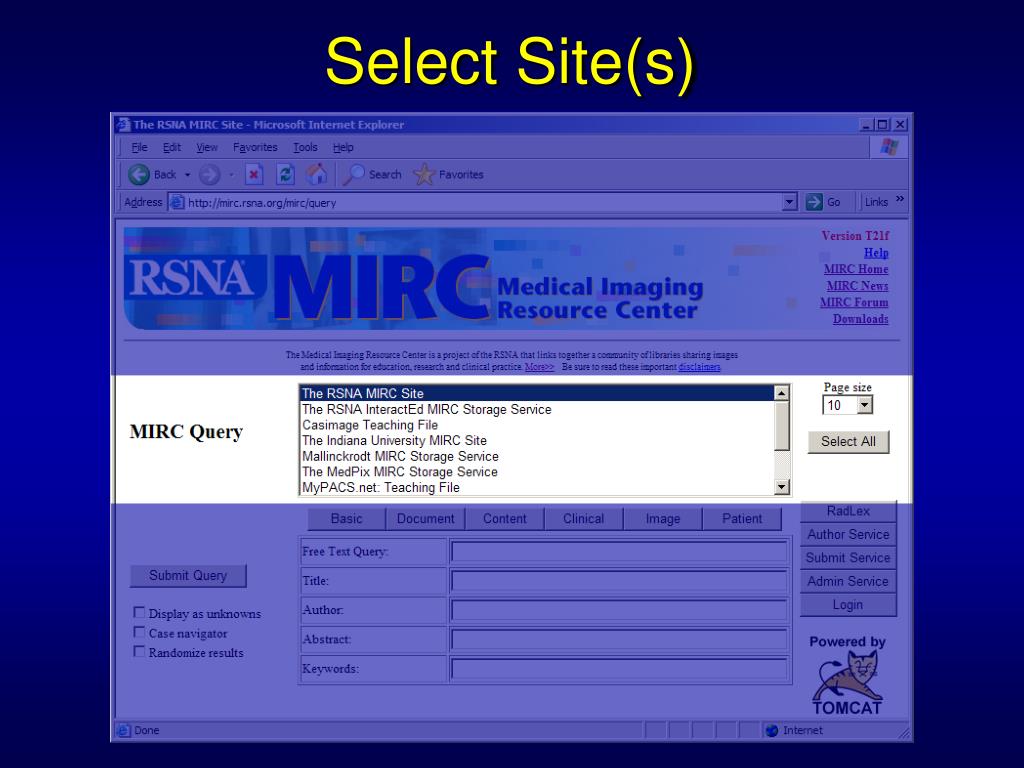Open the Submit Service button
Image resolution: width=1024 pixels, height=768 pixels.
tap(848, 558)
